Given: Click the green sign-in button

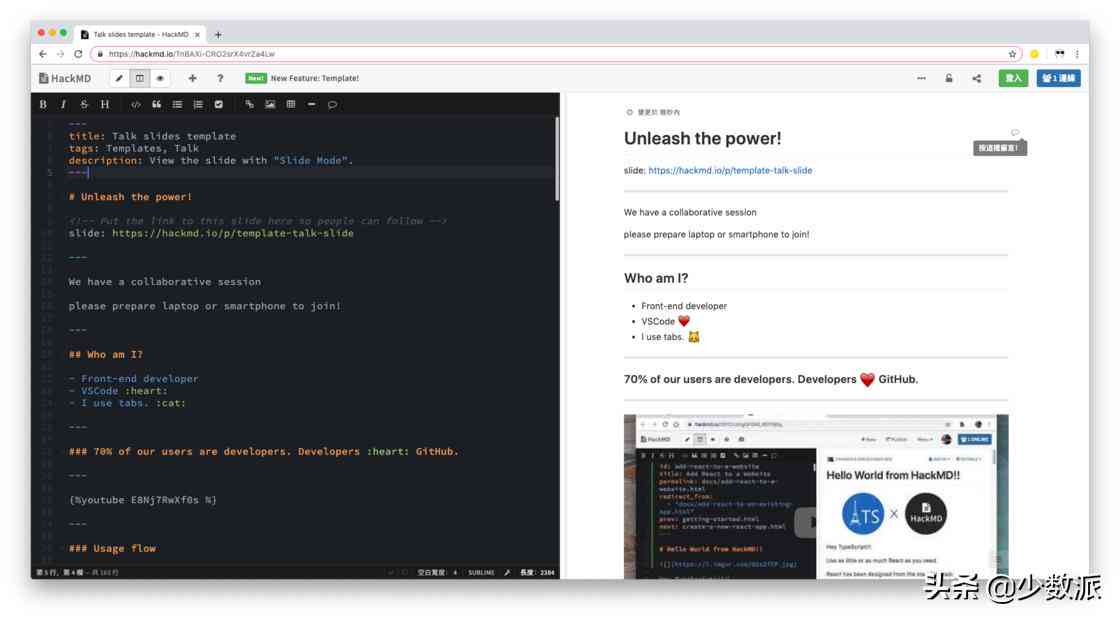Looking at the screenshot, I should pyautogui.click(x=1013, y=78).
